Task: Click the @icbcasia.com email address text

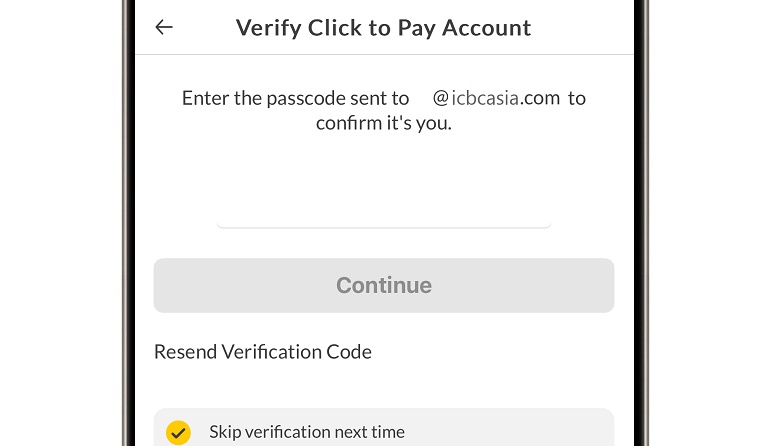Action: pyautogui.click(x=496, y=98)
